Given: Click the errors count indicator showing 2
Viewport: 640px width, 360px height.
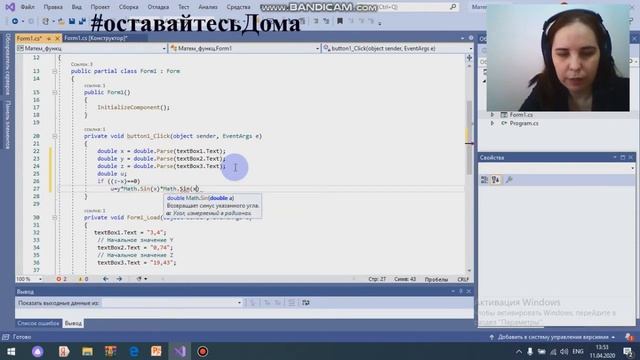Looking at the screenshot, I should coord(61,279).
